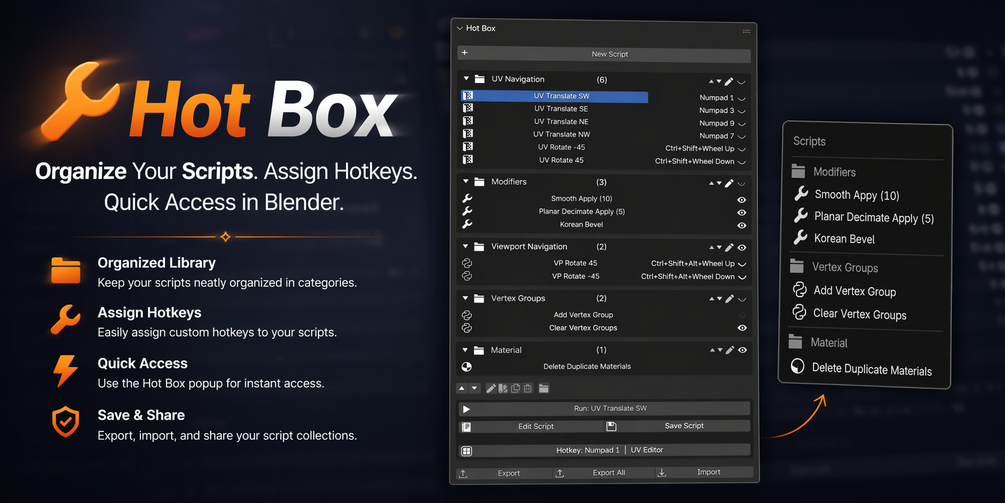The width and height of the screenshot is (1005, 503).
Task: Toggle popup visibility eye for Korean Bevel
Action: tap(742, 226)
